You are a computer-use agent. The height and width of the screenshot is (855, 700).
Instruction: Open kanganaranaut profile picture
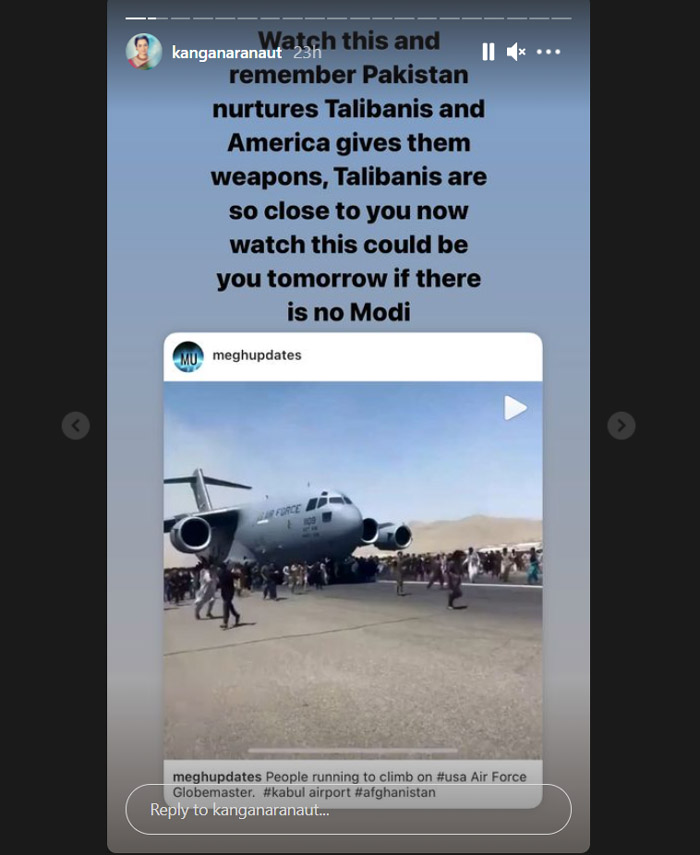pyautogui.click(x=144, y=51)
